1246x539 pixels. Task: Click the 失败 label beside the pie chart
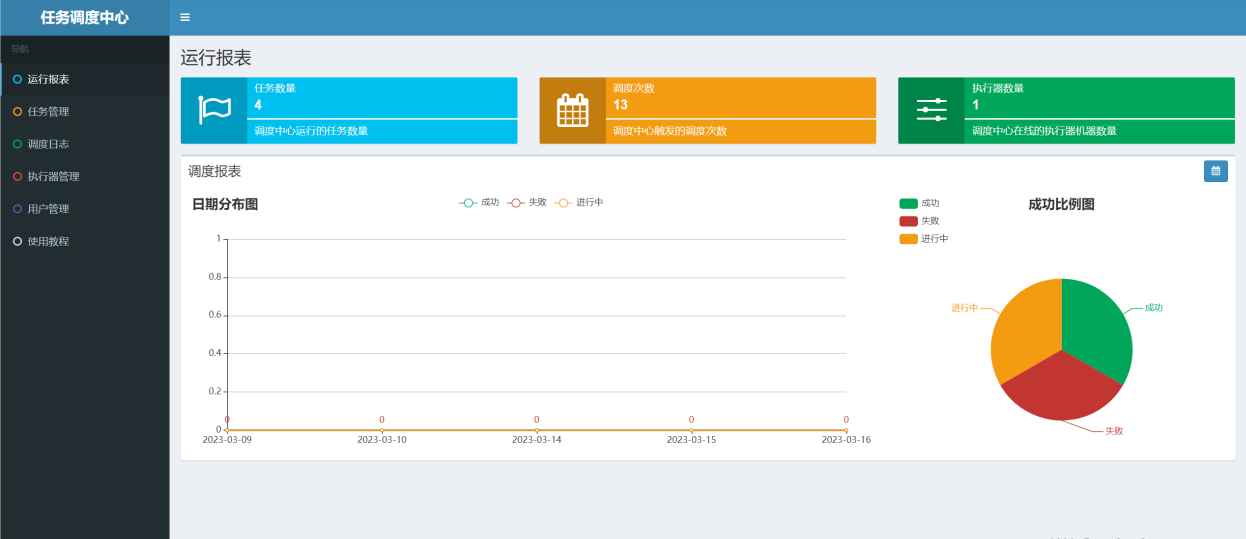[1114, 431]
